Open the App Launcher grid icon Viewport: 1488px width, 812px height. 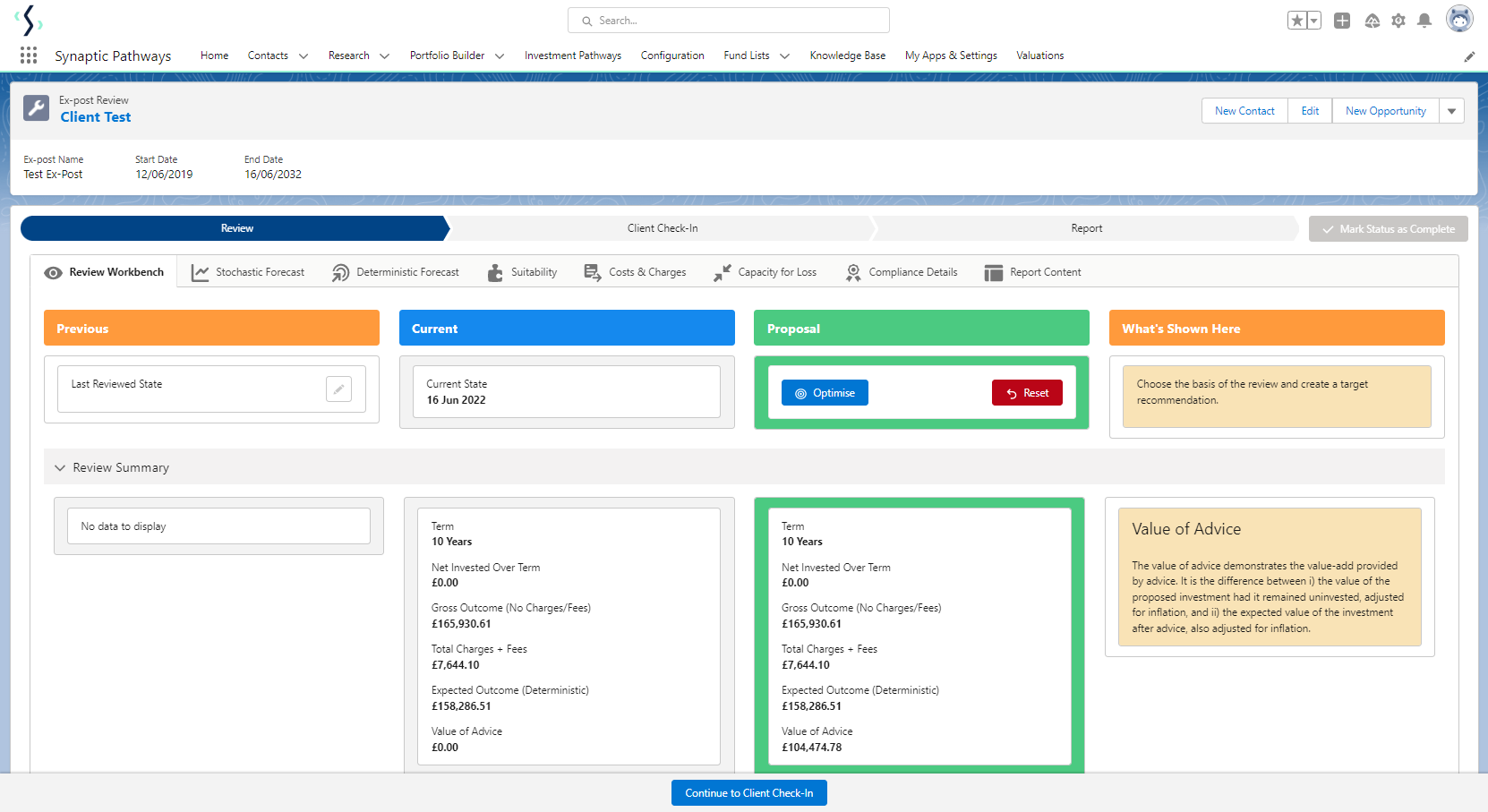29,56
